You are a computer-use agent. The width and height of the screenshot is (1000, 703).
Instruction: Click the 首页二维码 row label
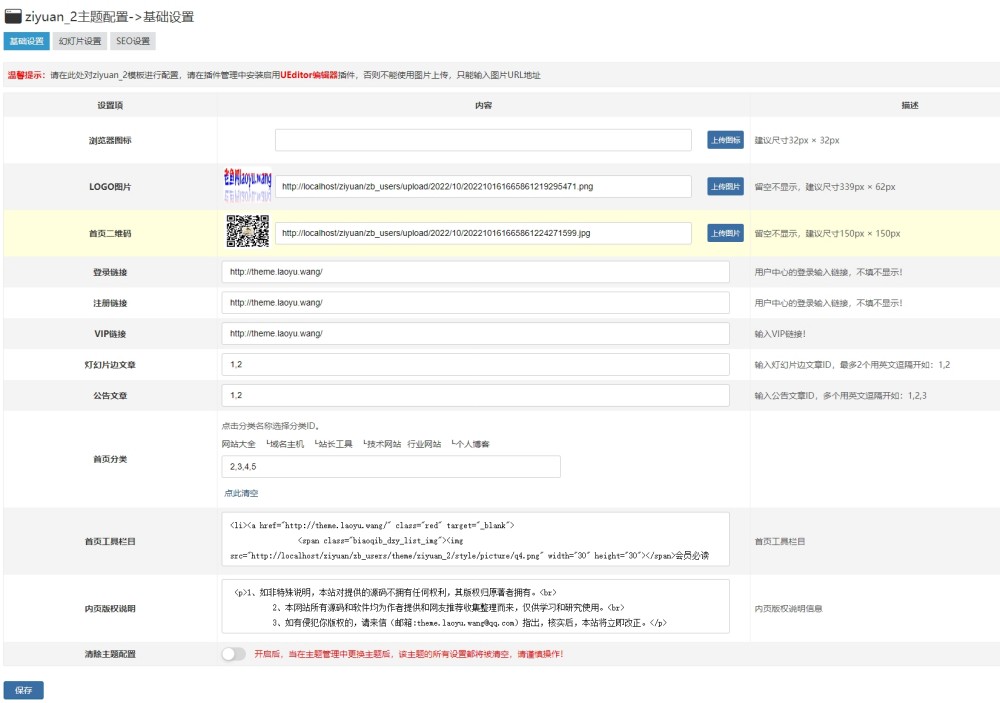point(110,233)
